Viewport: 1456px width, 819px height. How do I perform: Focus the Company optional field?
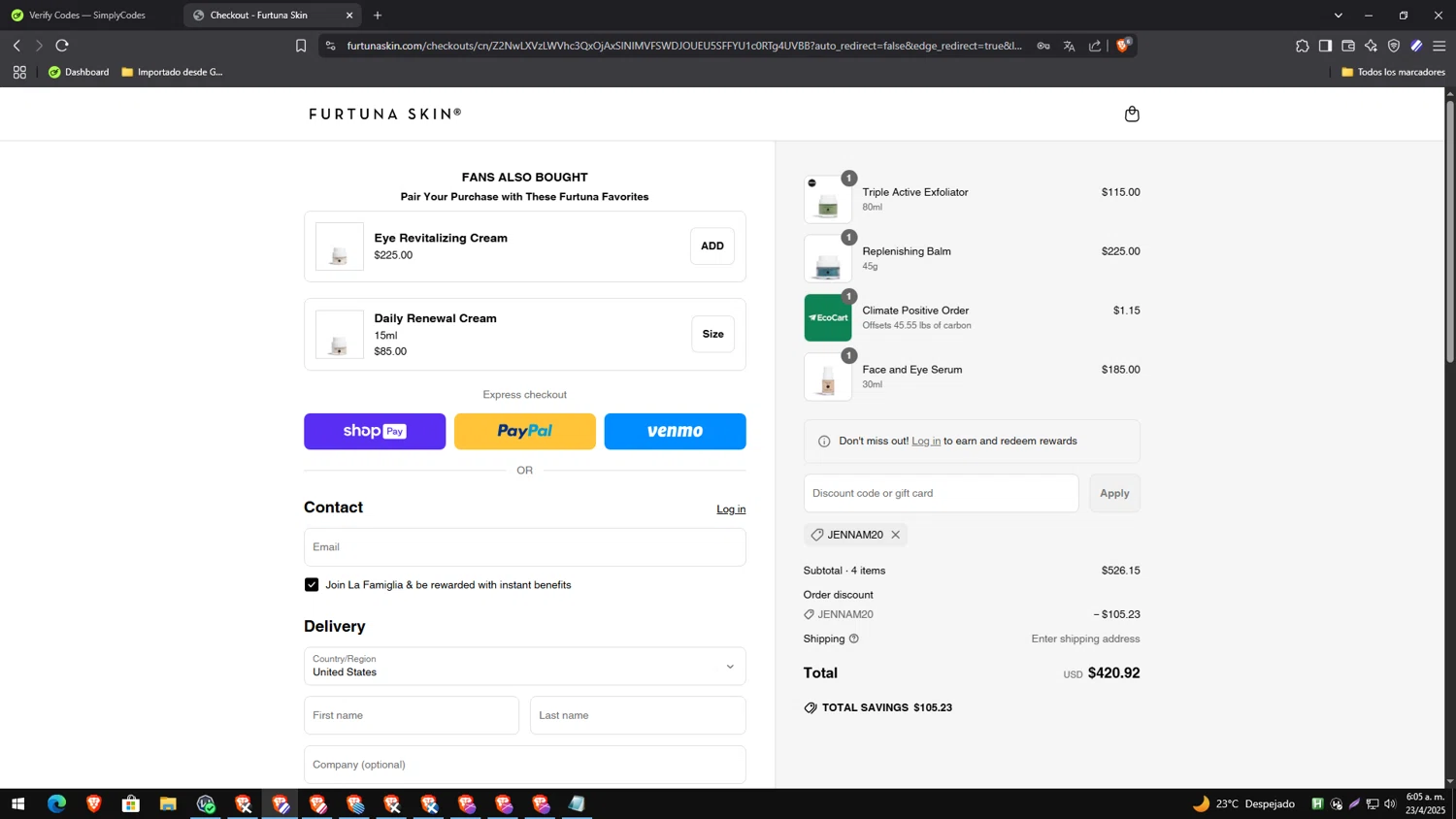pyautogui.click(x=525, y=765)
